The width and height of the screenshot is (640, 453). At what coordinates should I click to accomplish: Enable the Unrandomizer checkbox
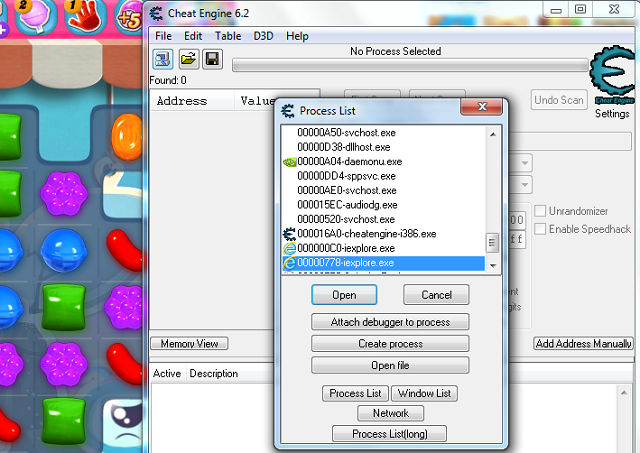click(541, 211)
